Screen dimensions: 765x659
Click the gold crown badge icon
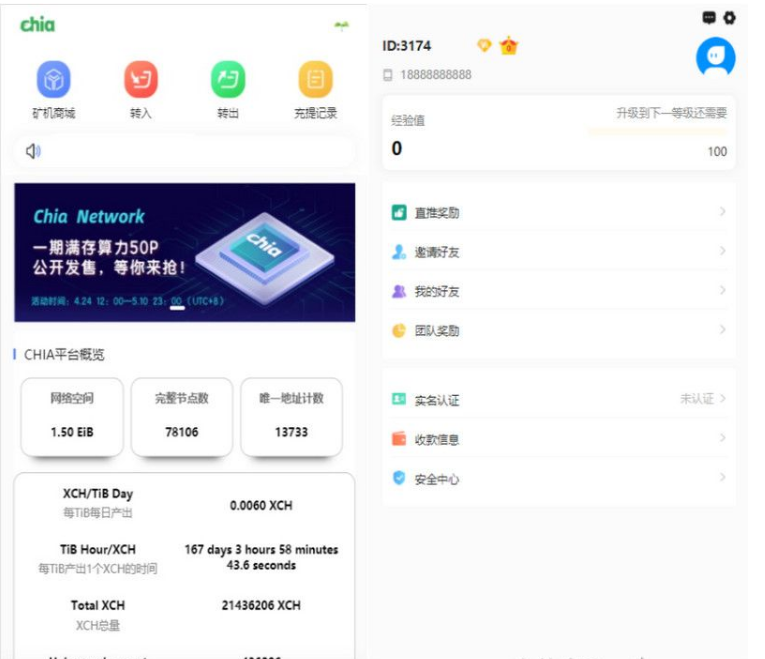[x=509, y=46]
